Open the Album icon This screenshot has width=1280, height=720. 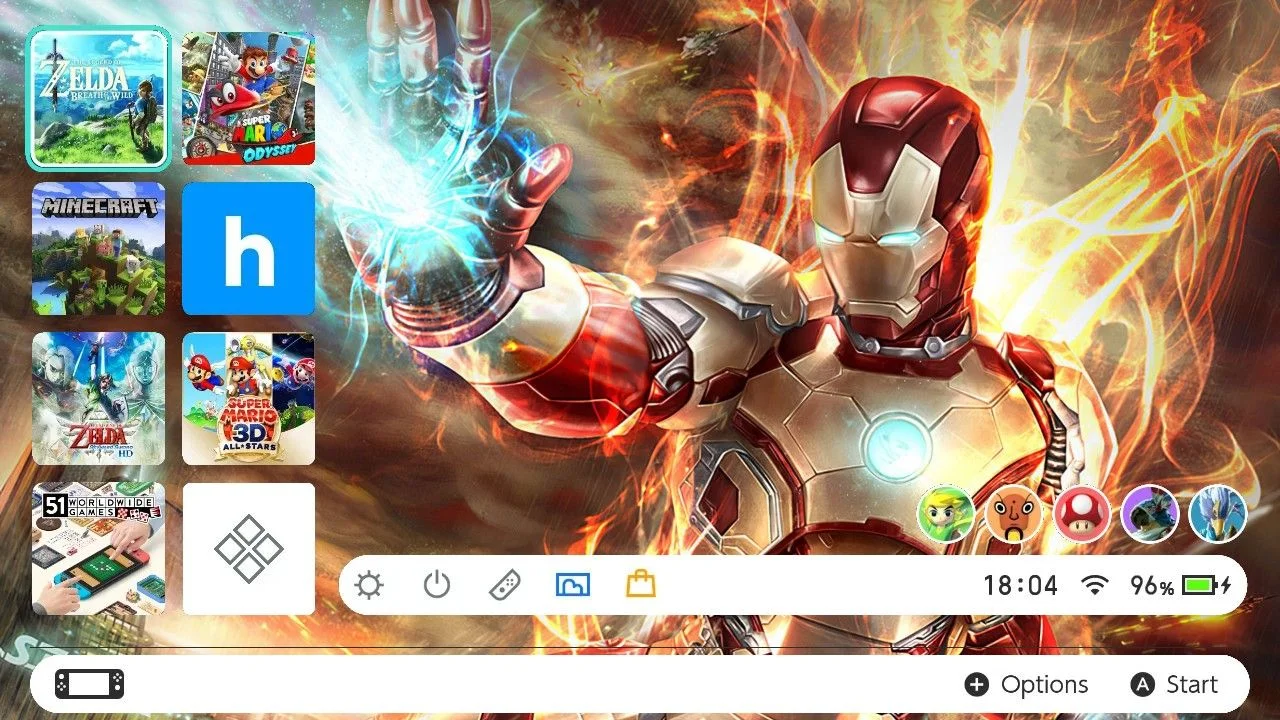(x=573, y=585)
